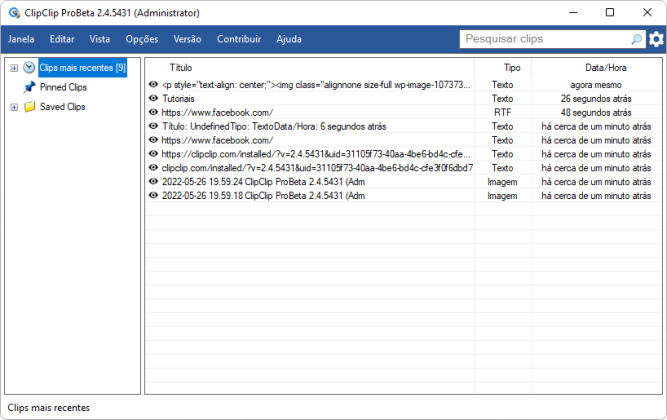Open the Vista menu

pos(100,39)
